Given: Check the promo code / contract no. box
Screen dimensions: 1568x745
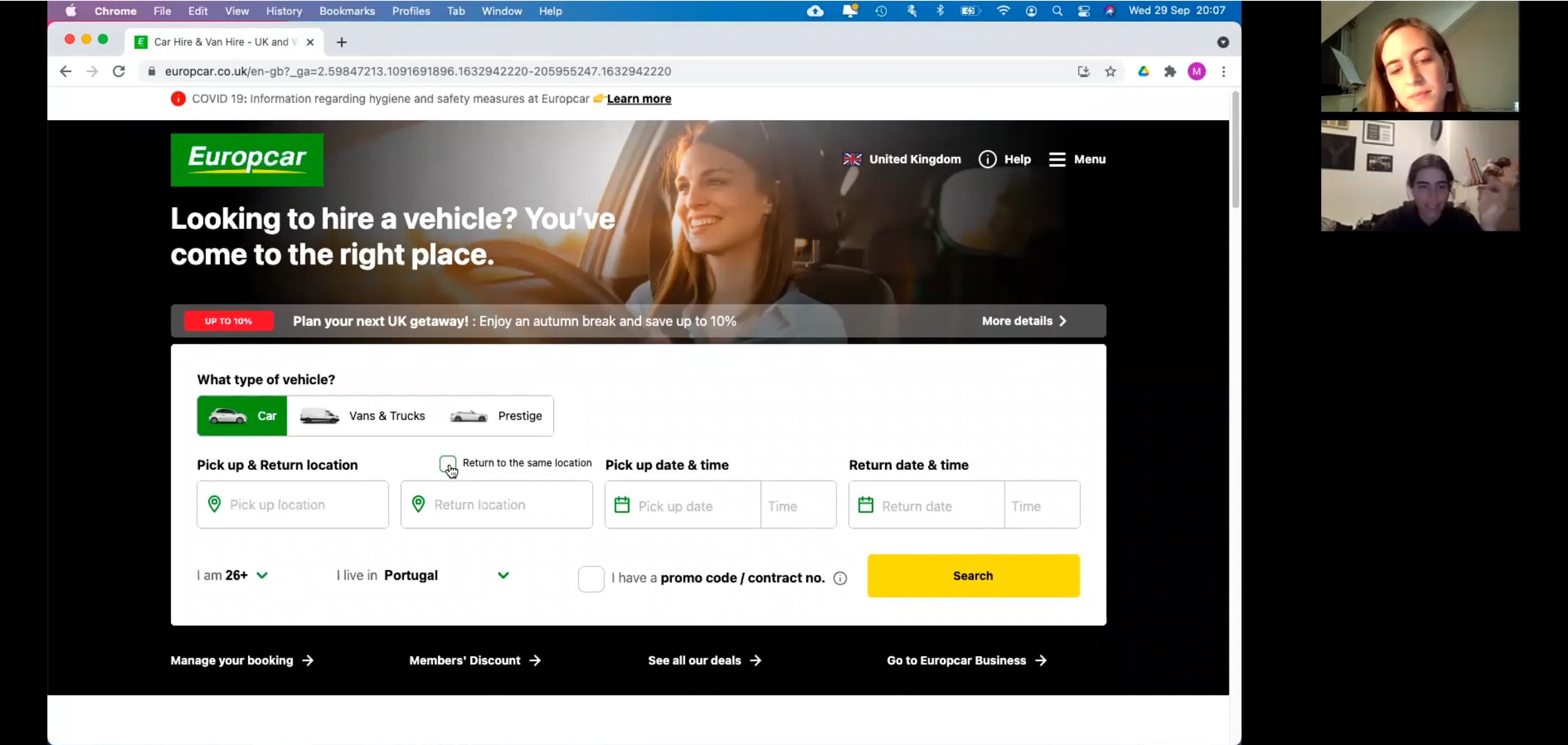Looking at the screenshot, I should [590, 578].
